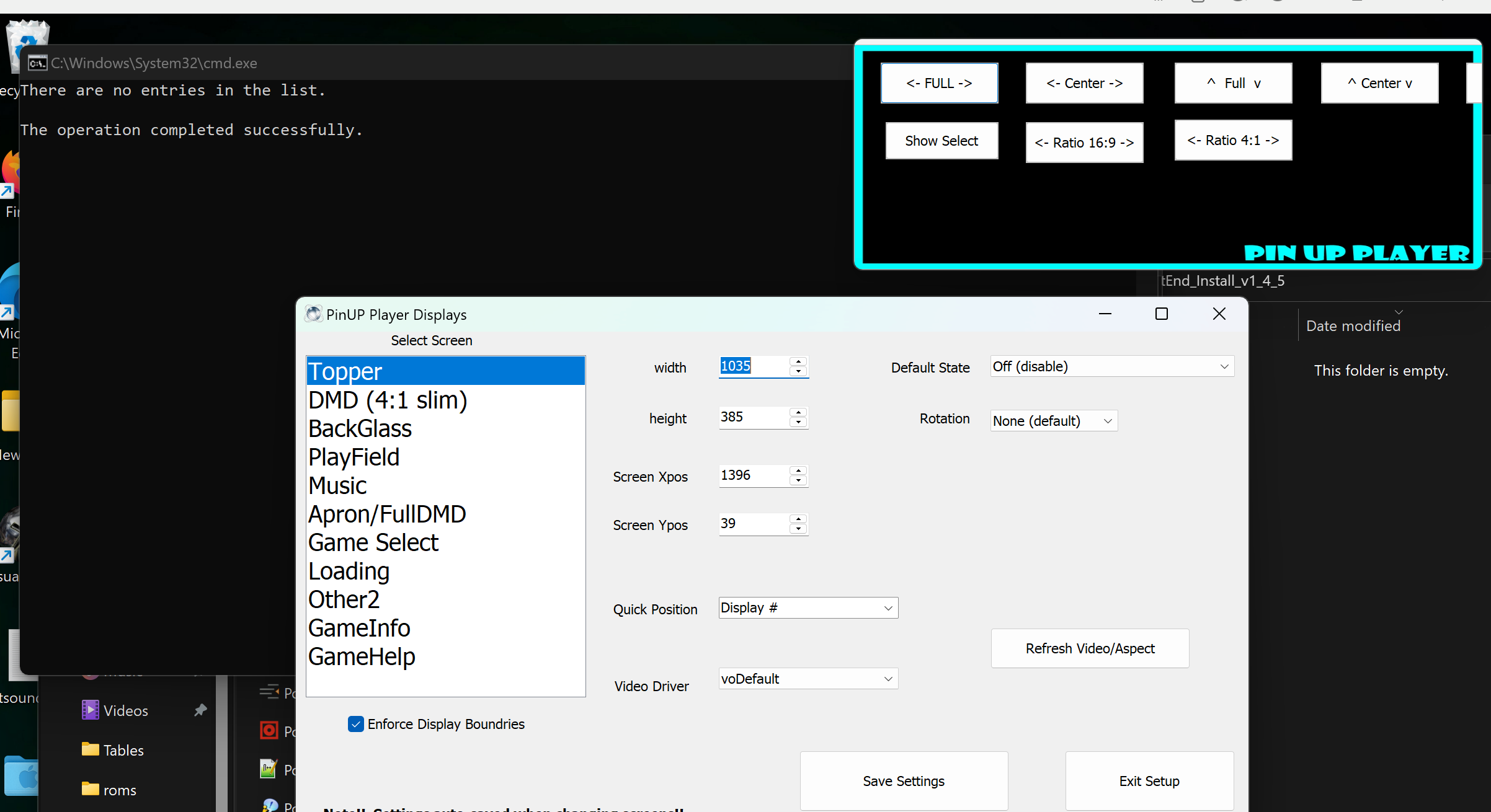This screenshot has height=812, width=1491.
Task: Click the Save Settings button
Action: (x=903, y=780)
